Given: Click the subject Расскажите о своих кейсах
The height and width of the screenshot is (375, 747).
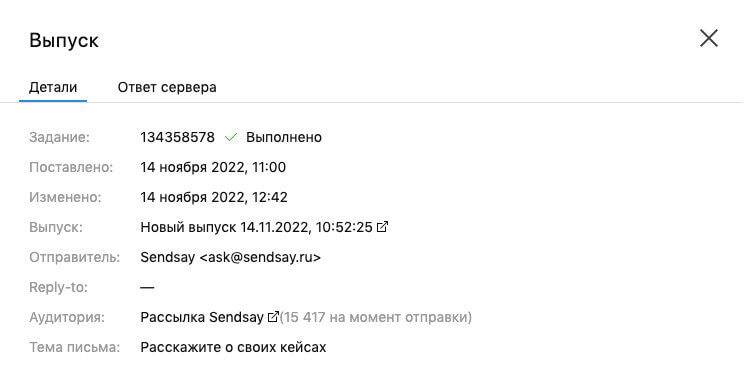Looking at the screenshot, I should point(233,347).
